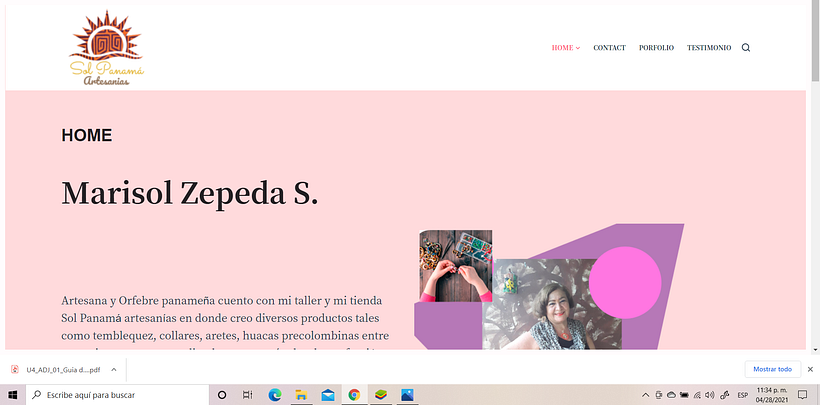This screenshot has width=820, height=405.
Task: Open the PORFOLIO menu item
Action: [x=656, y=48]
